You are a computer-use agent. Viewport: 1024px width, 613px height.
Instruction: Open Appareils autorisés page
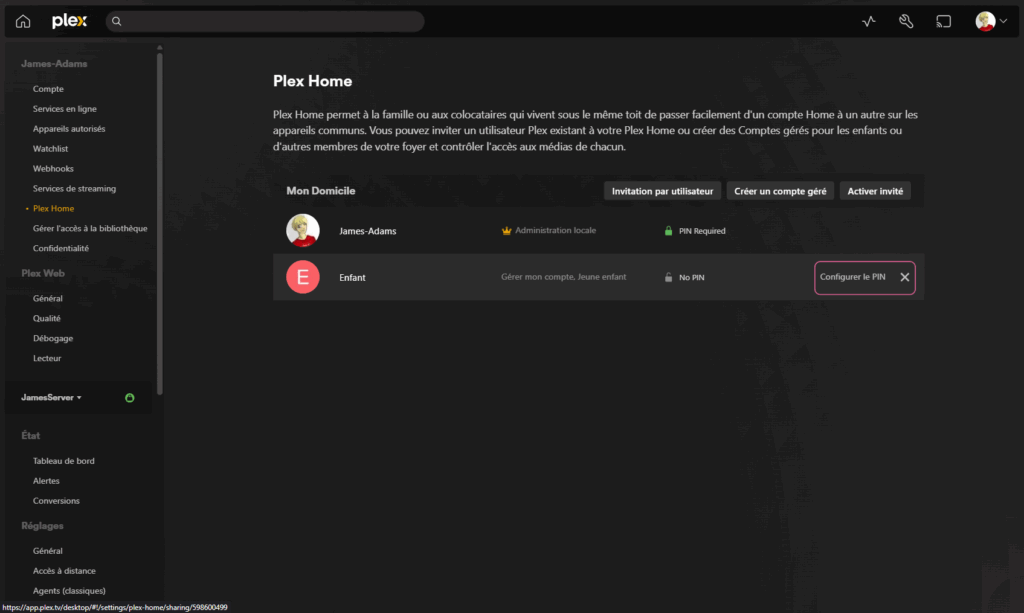coord(69,129)
